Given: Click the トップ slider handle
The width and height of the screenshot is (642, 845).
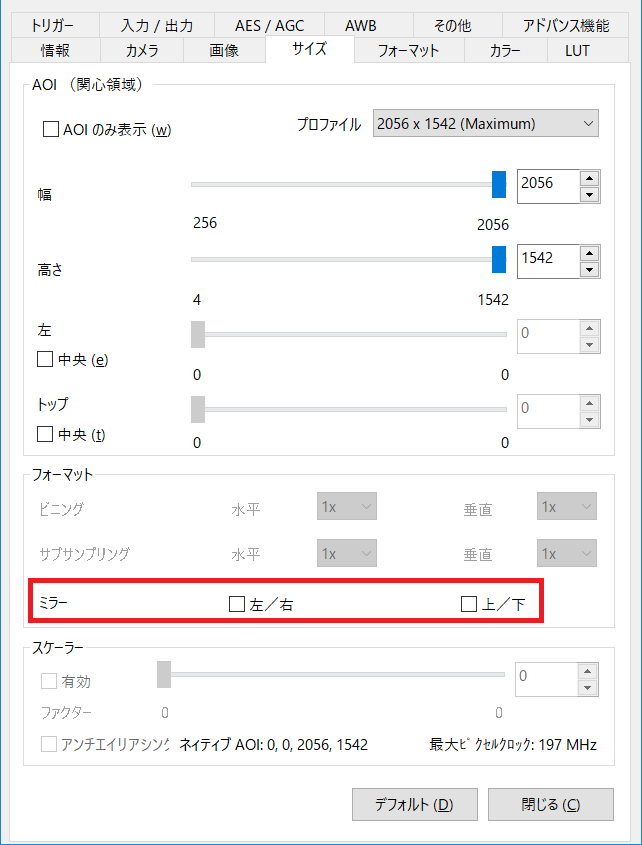Looking at the screenshot, I should pos(198,409).
